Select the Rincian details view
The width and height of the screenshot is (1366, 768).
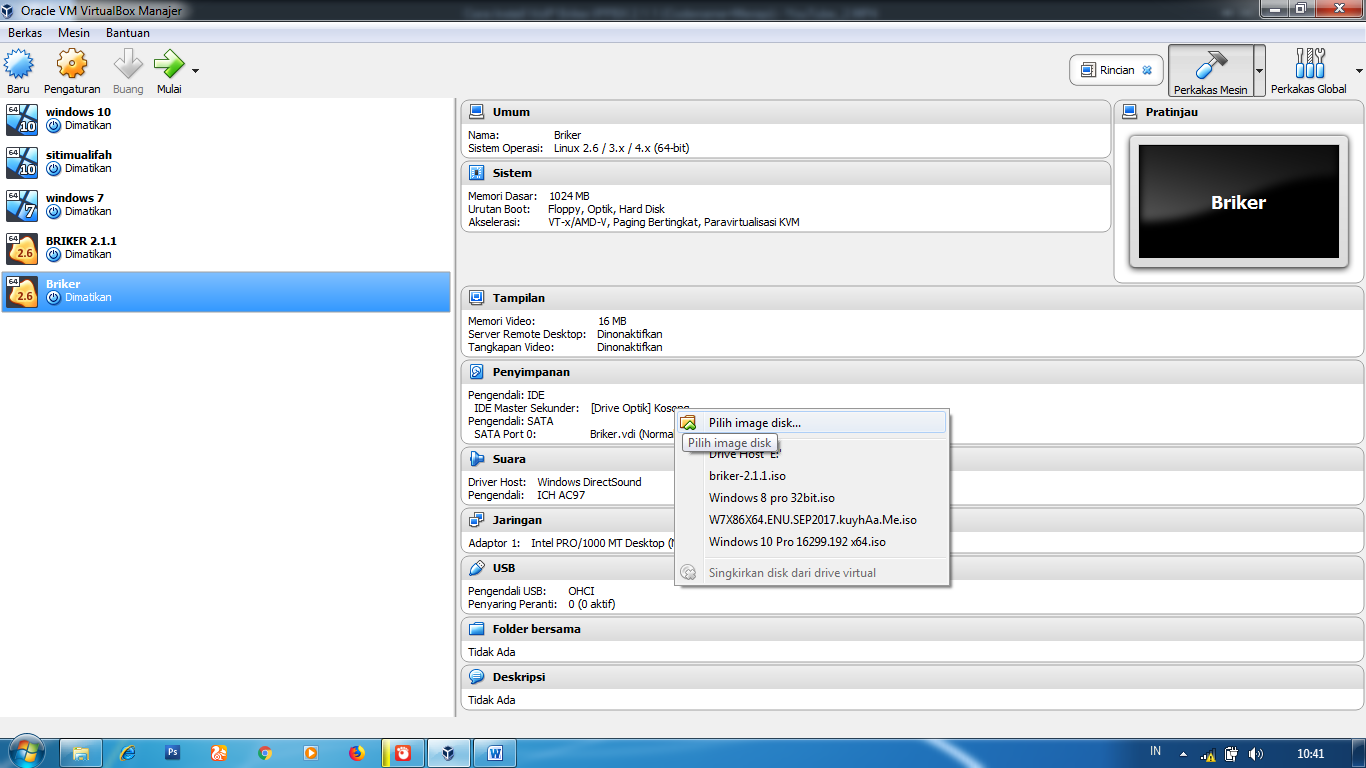pos(1115,70)
